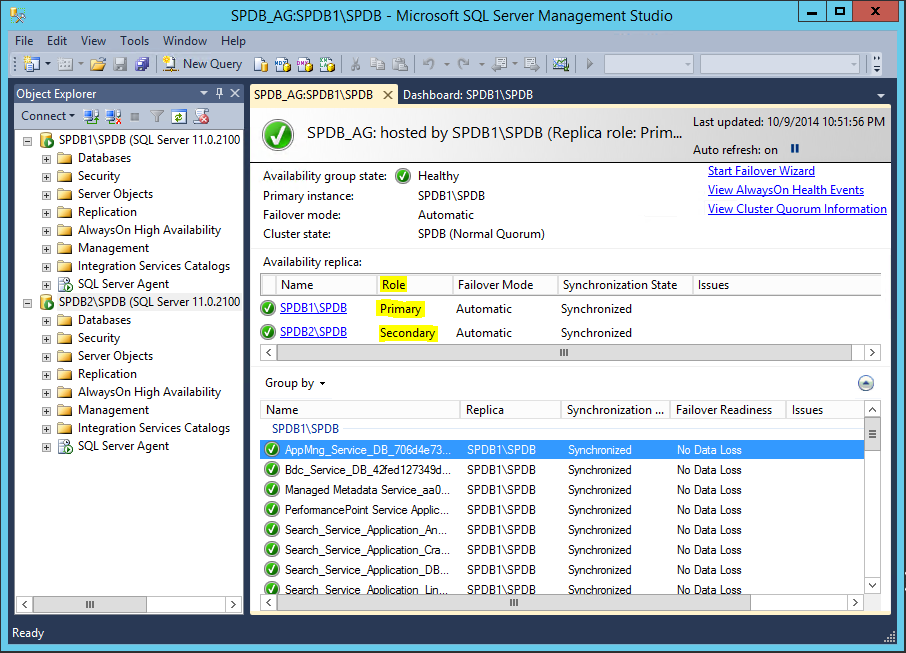Pin the Object Explorer panel

pos(220,93)
